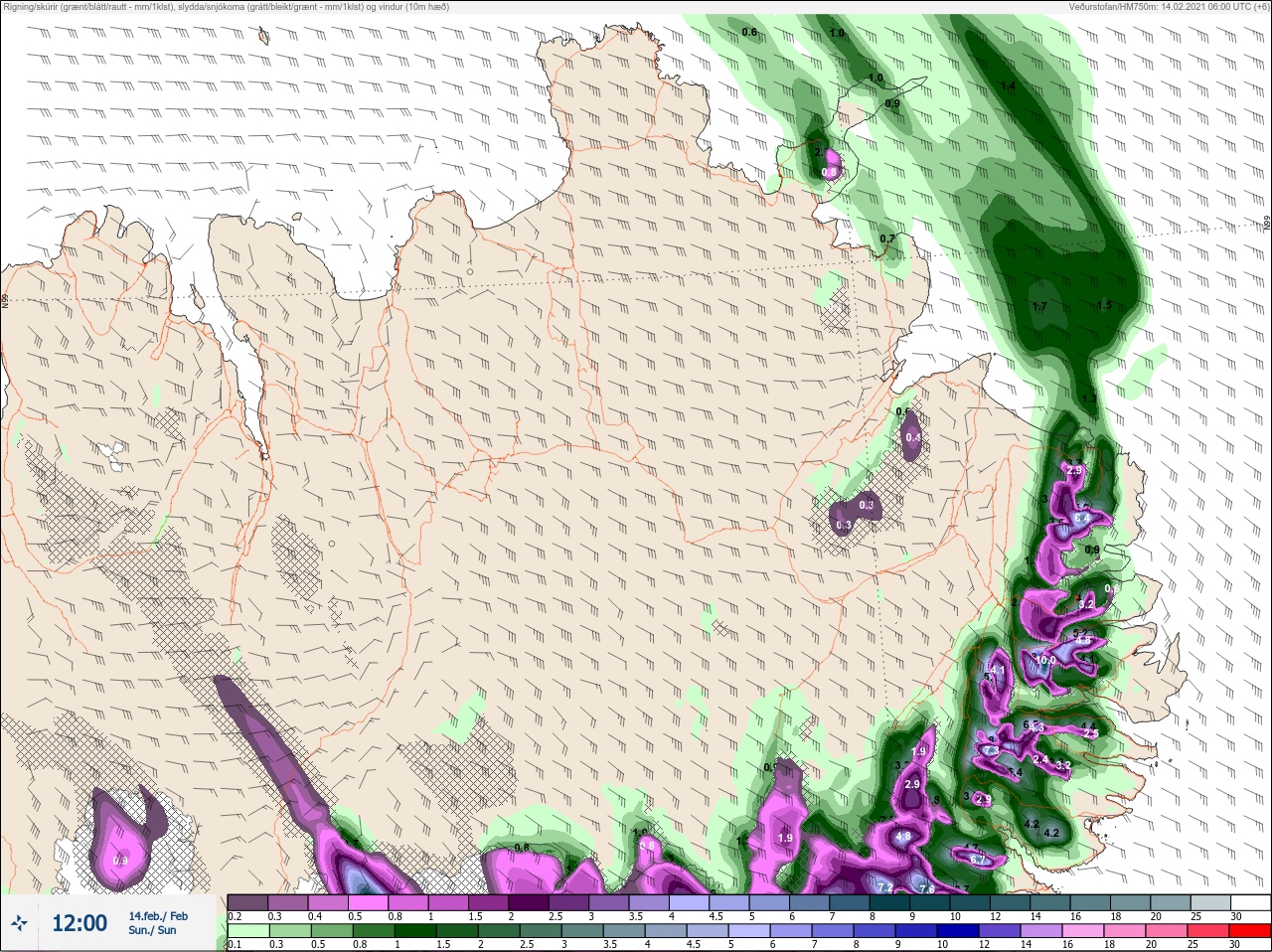This screenshot has height=952, width=1272.
Task: Click the 'Sun./ Sun' weekday text
Action: pyautogui.click(x=152, y=930)
